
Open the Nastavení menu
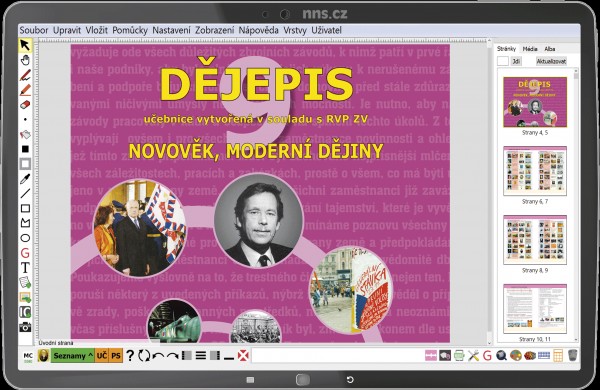(x=171, y=30)
